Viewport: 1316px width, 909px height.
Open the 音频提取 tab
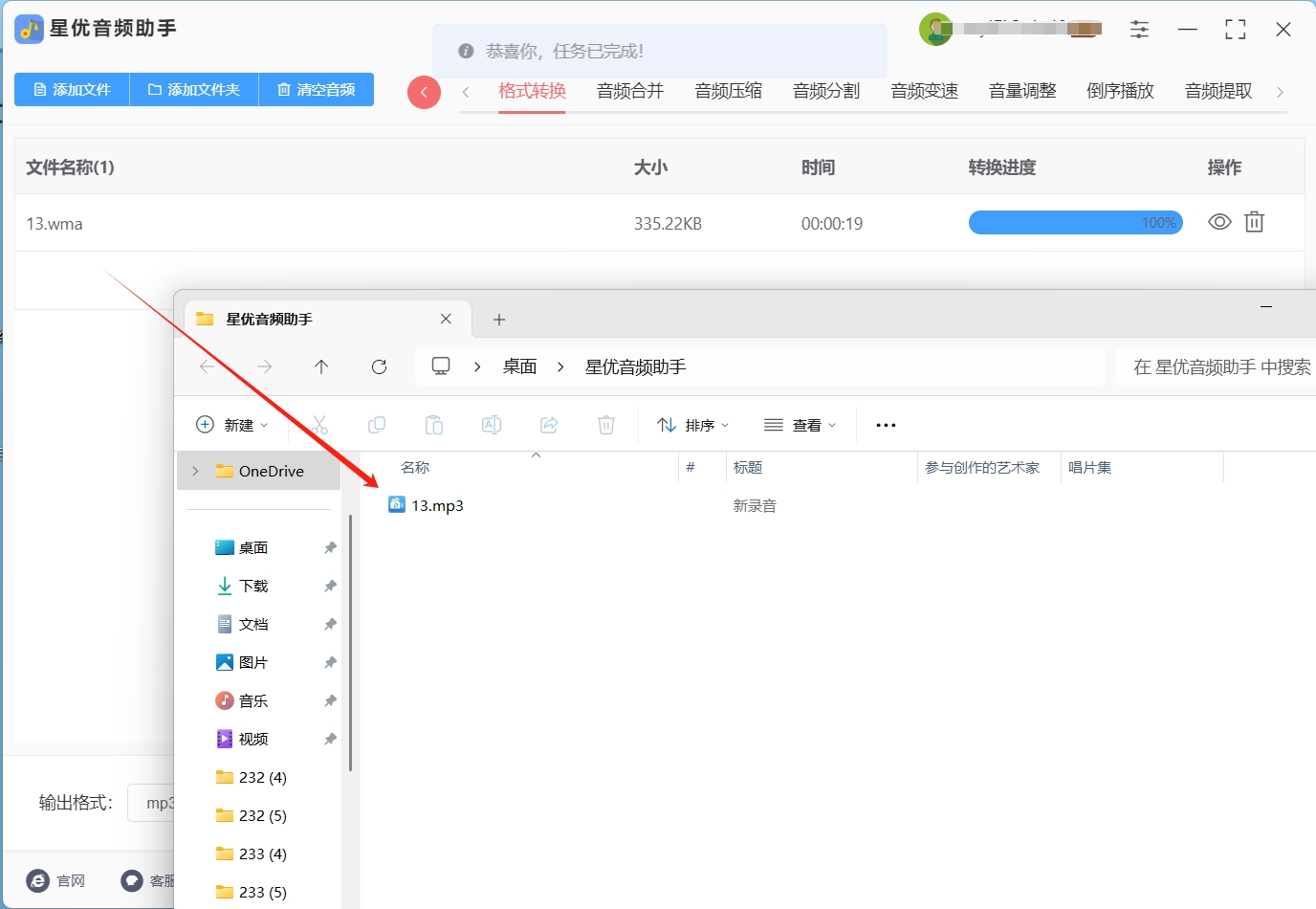point(1218,91)
